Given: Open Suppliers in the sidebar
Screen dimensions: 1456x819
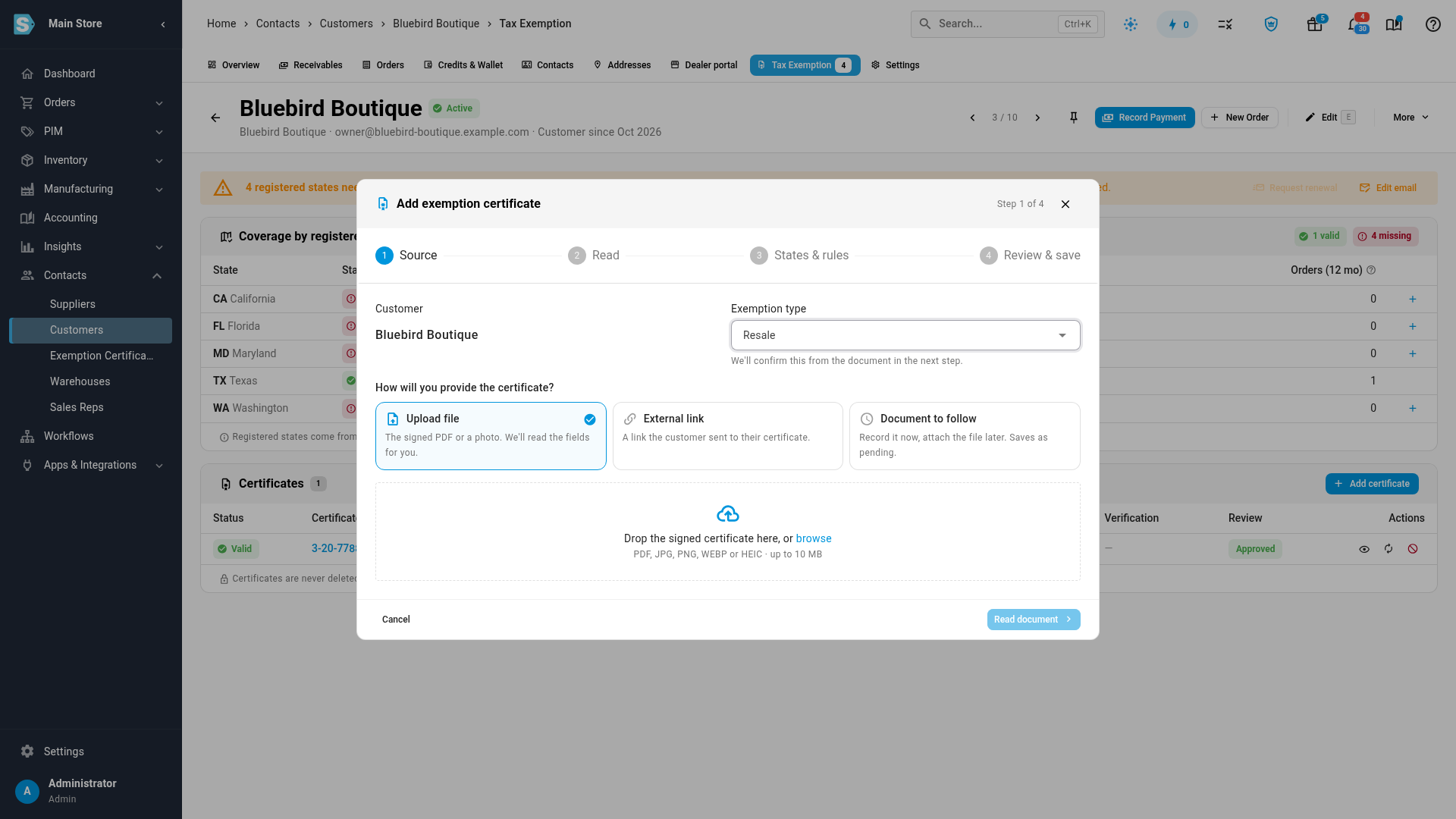Looking at the screenshot, I should [x=73, y=304].
